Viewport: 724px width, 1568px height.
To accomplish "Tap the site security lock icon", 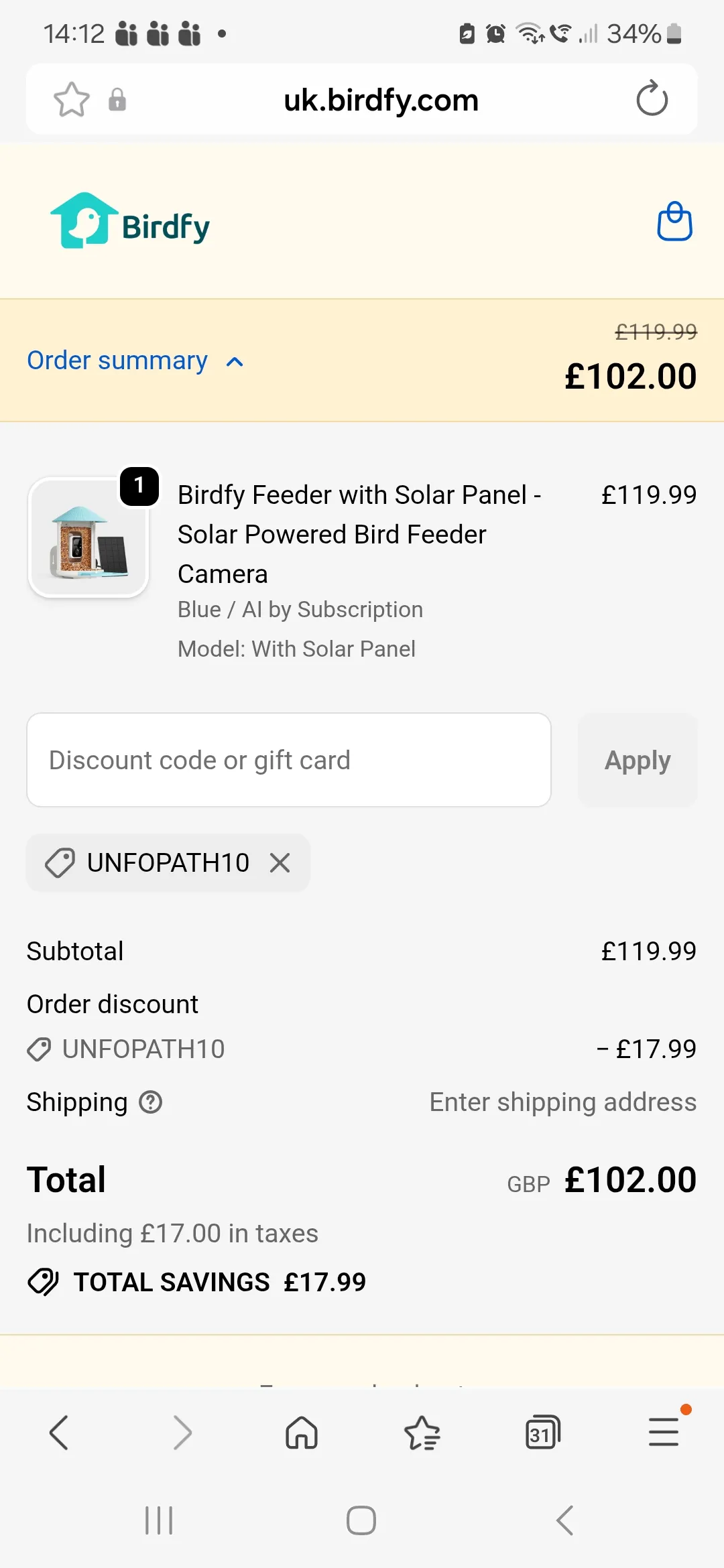I will point(117,100).
